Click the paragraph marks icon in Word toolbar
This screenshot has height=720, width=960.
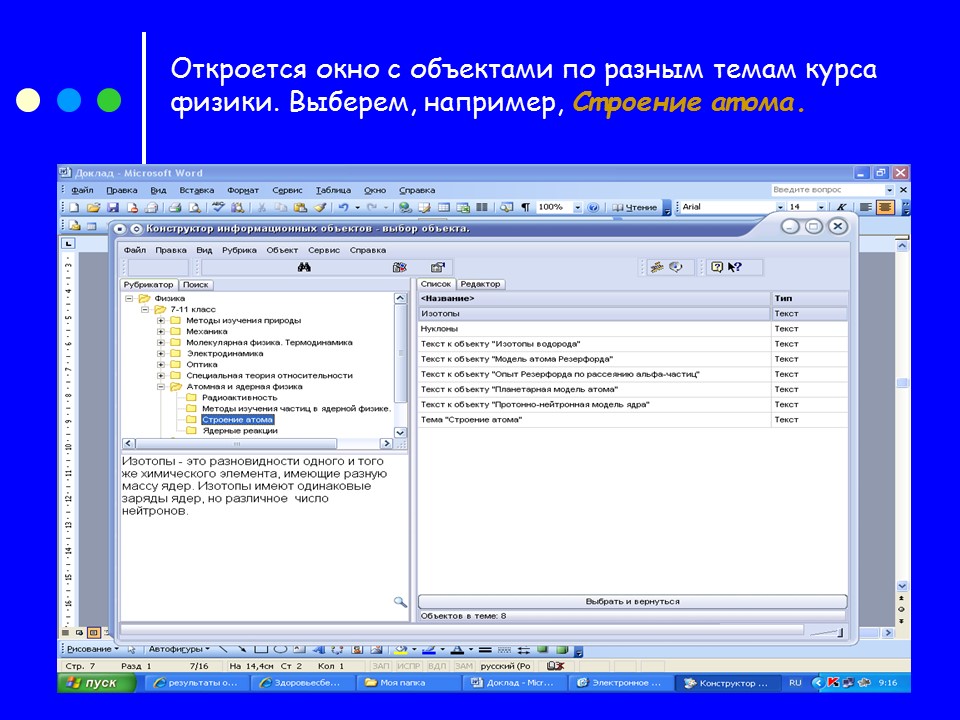[526, 207]
